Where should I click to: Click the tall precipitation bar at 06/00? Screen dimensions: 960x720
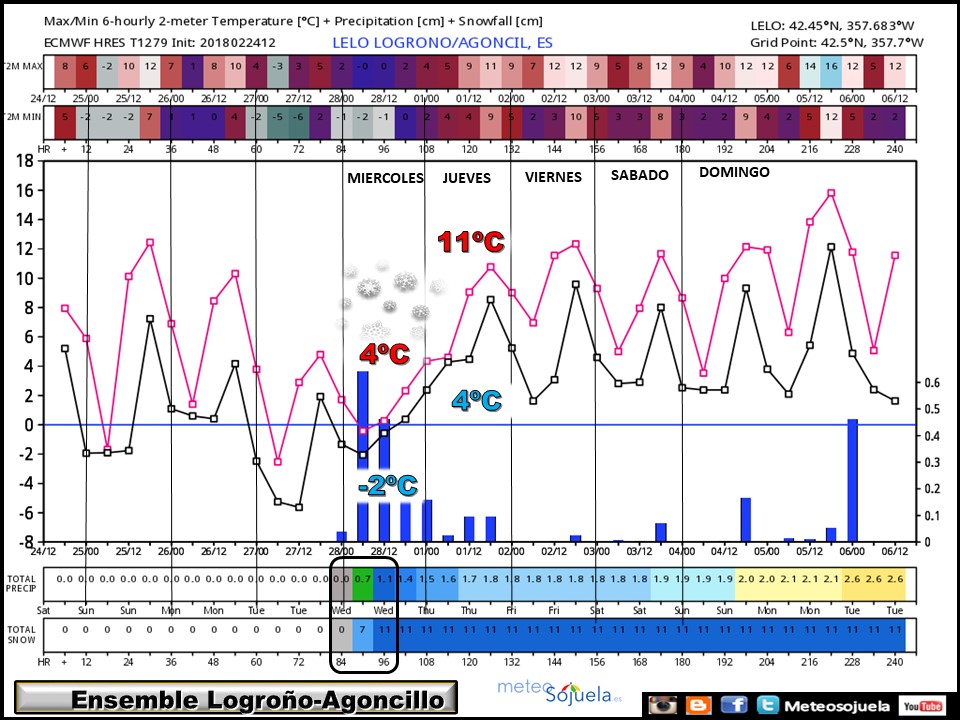pyautogui.click(x=852, y=481)
